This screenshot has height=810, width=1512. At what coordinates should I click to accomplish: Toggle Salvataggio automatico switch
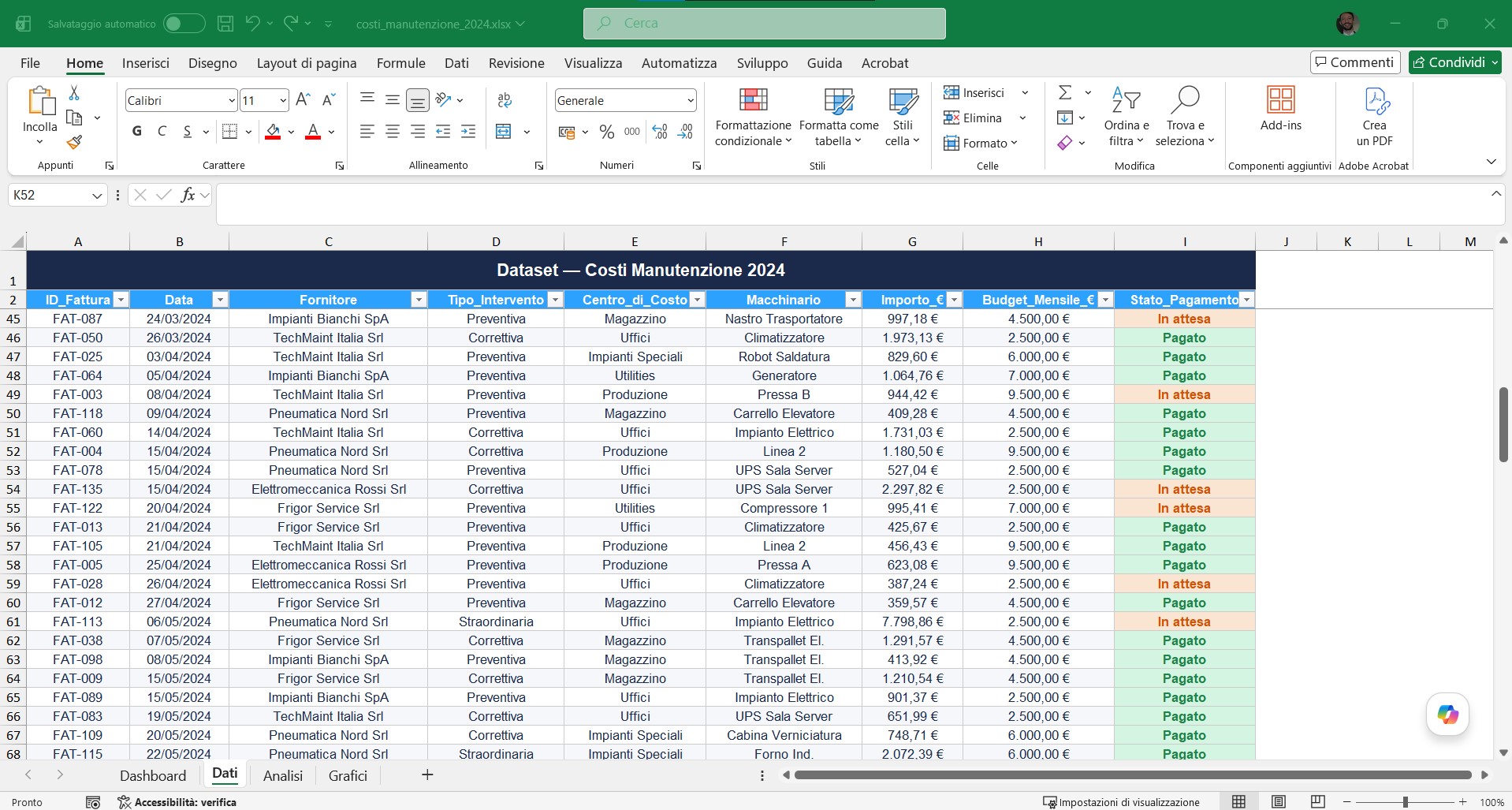184,24
